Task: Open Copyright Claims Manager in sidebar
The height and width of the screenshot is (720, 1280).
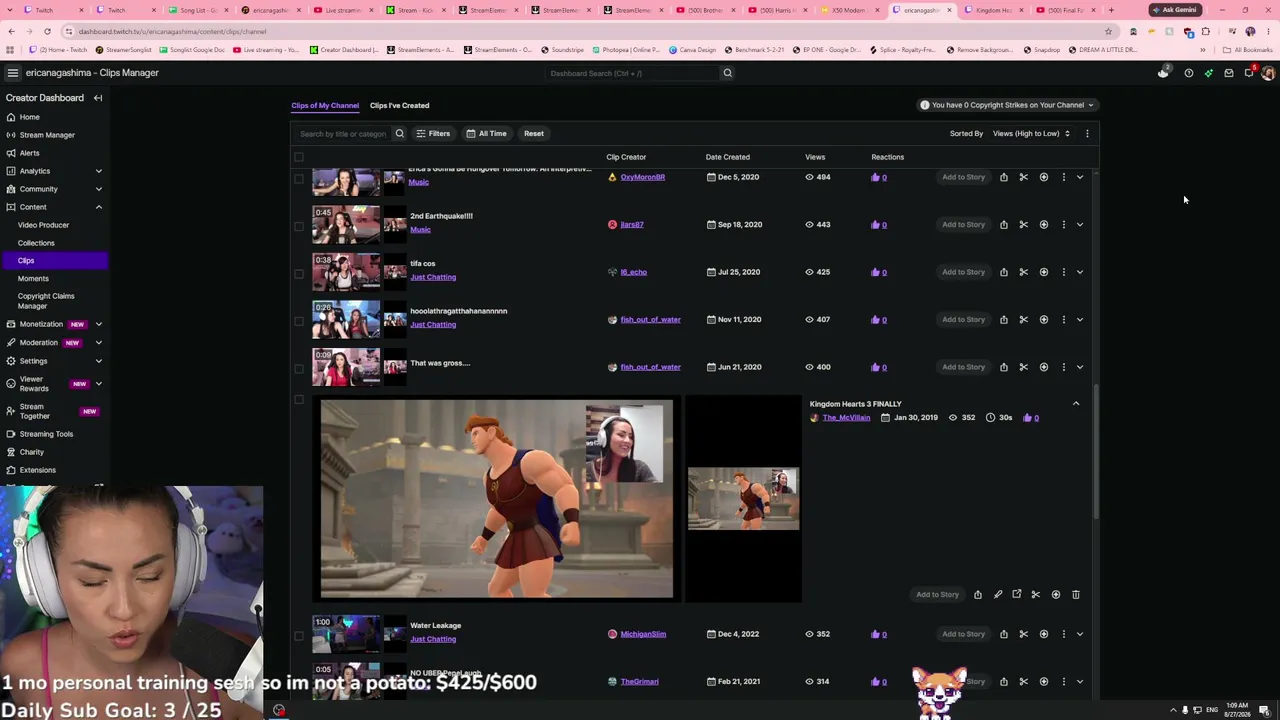Action: click(x=46, y=301)
